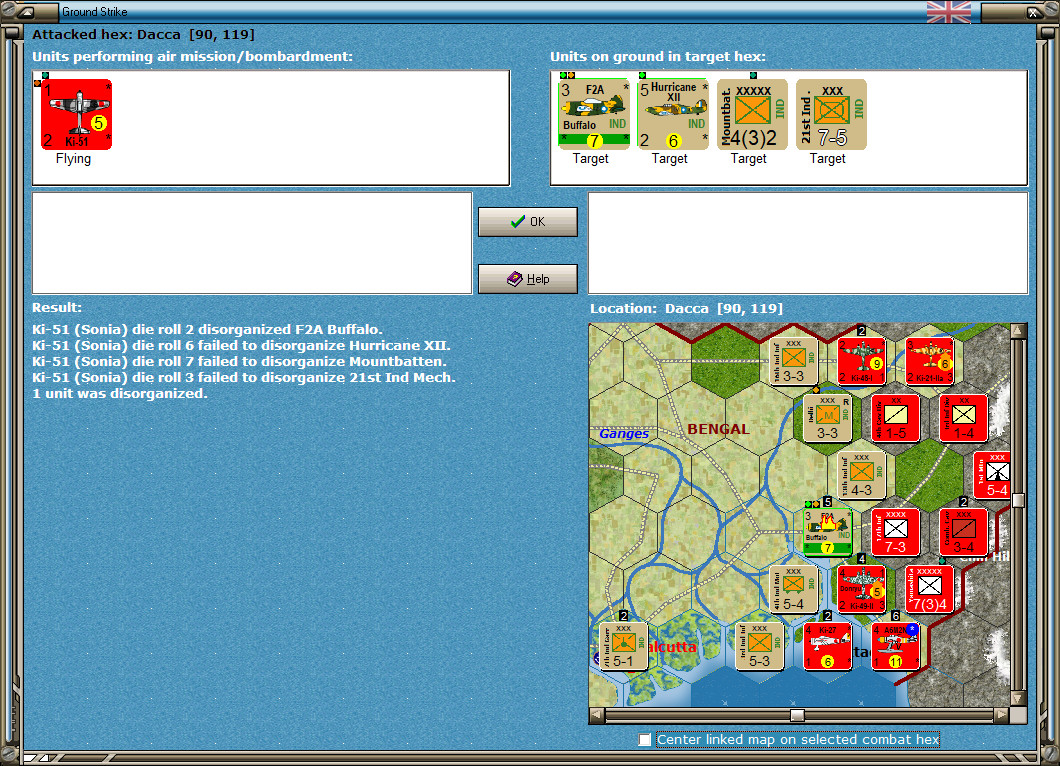Image resolution: width=1060 pixels, height=766 pixels.
Task: Close the Ground Strike window
Action: [x=1033, y=11]
